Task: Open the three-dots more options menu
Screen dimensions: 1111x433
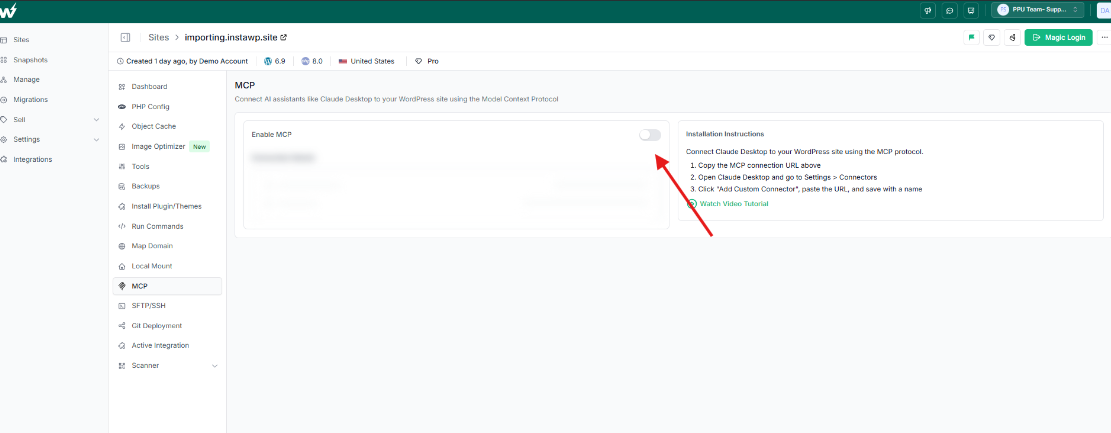Action: (x=1104, y=37)
